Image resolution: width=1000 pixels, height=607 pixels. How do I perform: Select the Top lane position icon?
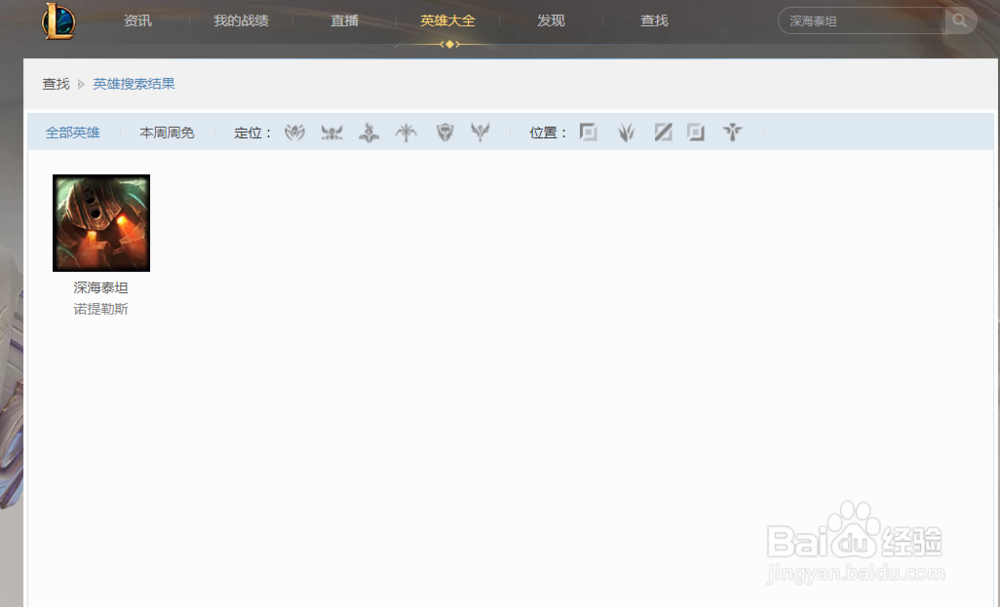[x=588, y=132]
